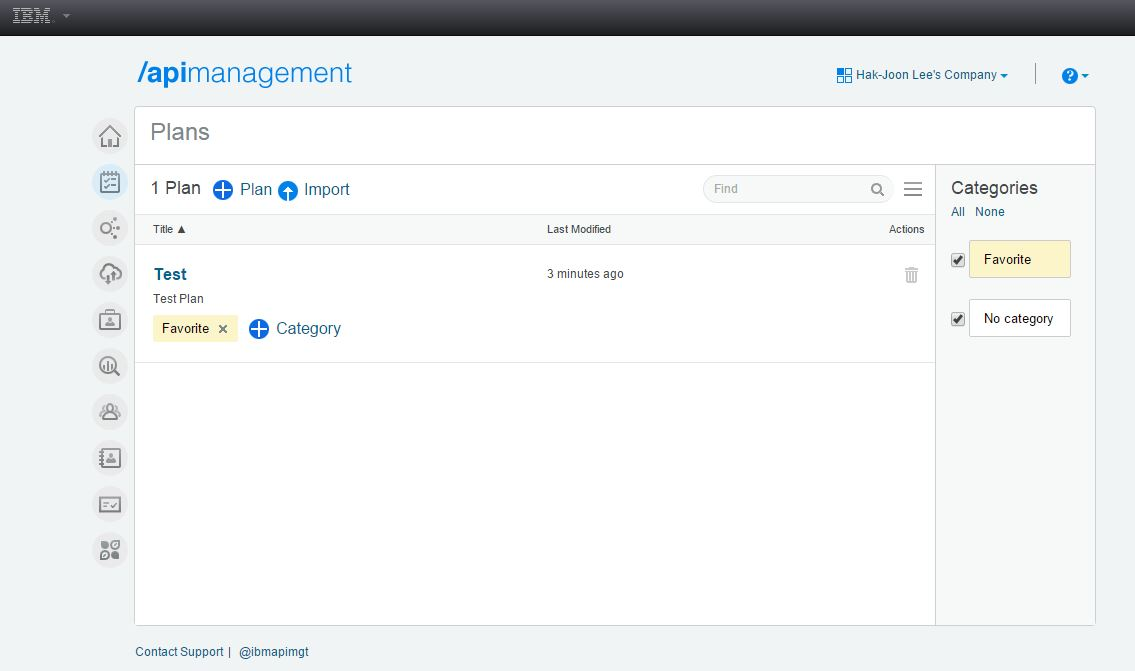The image size is (1135, 671).
Task: Expand the help menu arrow
Action: click(x=1084, y=76)
